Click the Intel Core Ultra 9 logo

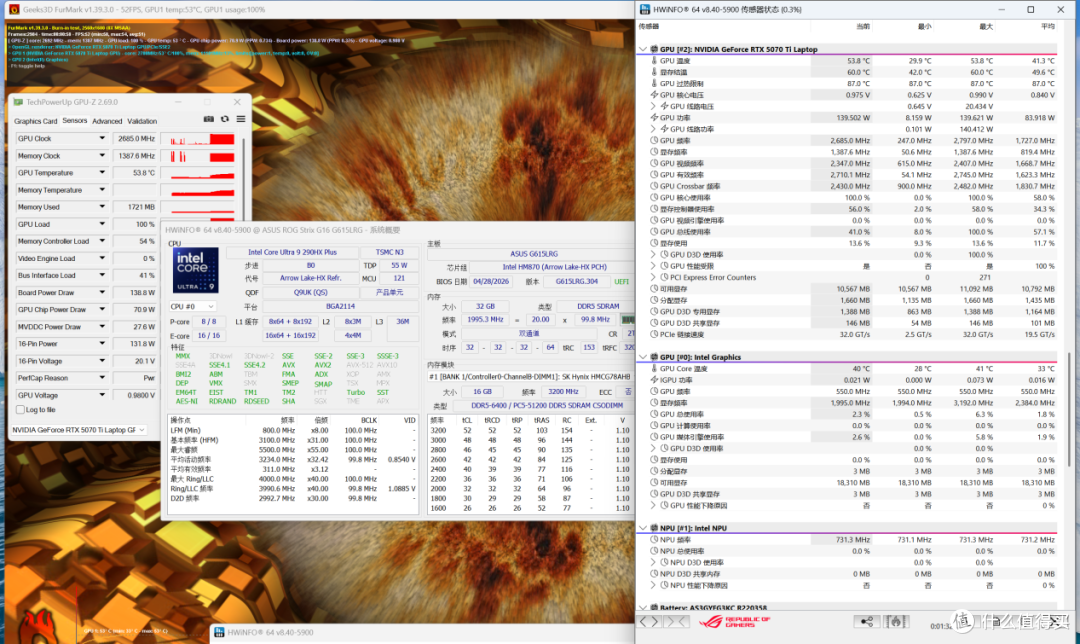point(195,270)
